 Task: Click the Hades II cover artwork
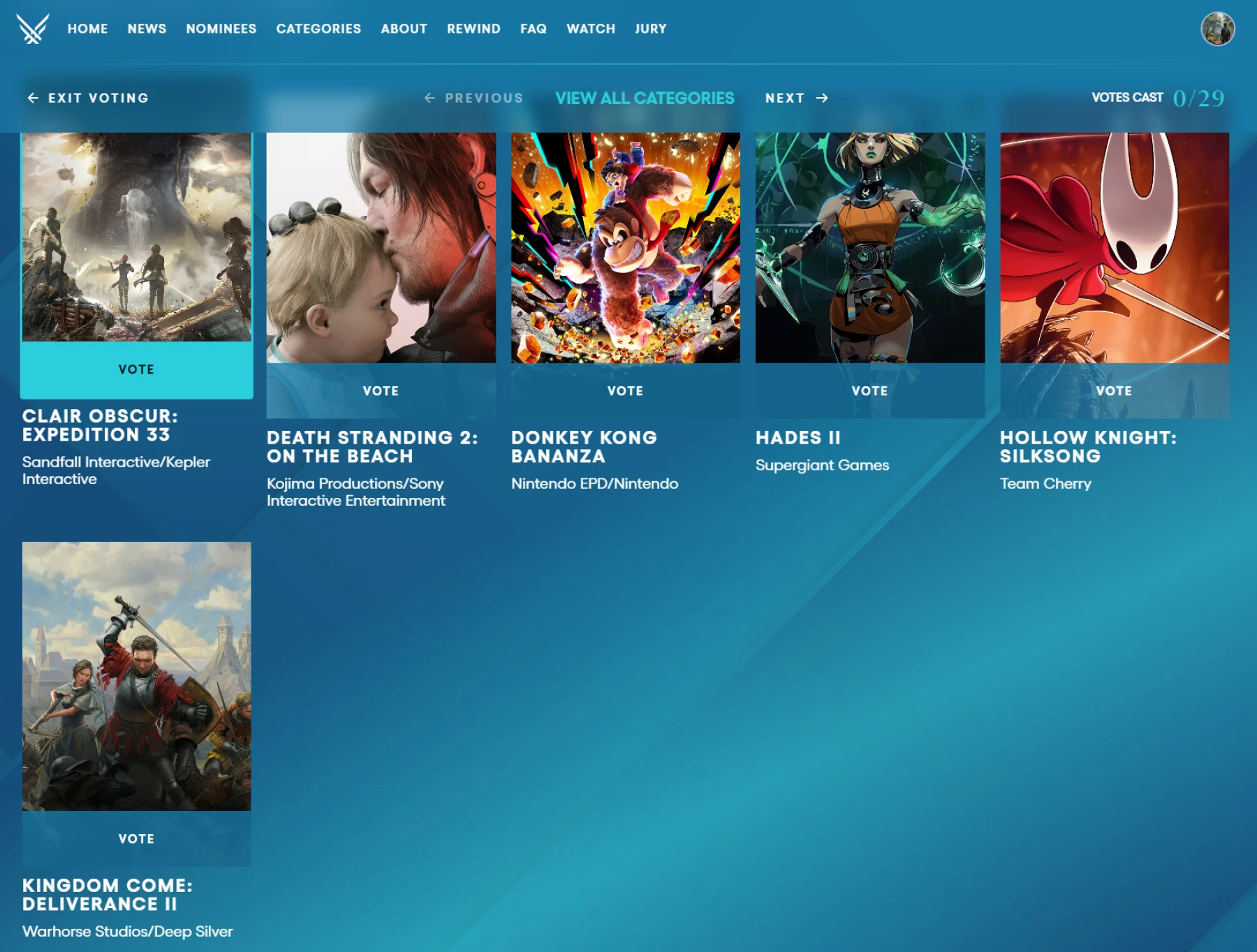(x=870, y=244)
